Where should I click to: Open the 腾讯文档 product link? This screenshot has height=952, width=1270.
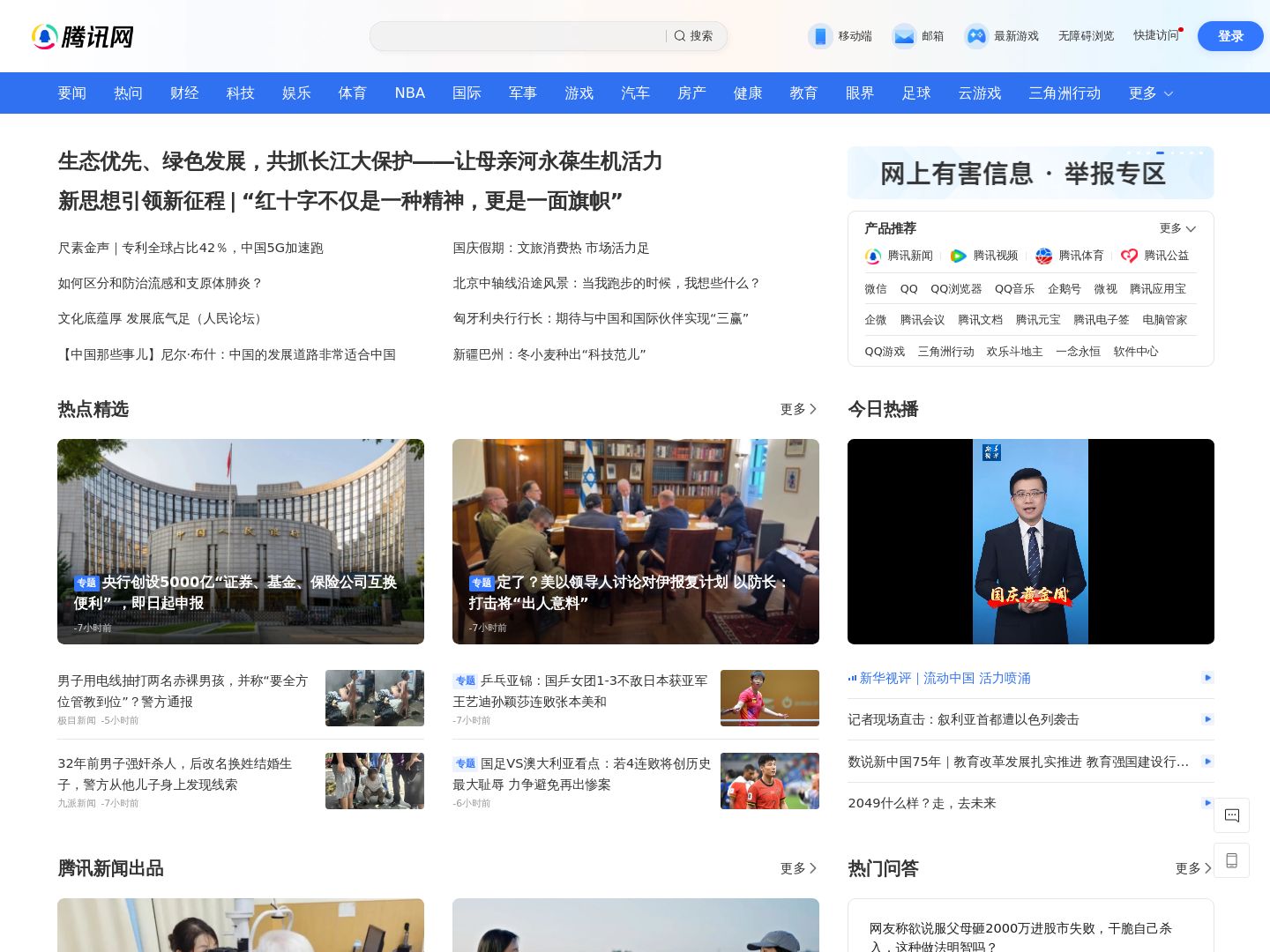[981, 320]
